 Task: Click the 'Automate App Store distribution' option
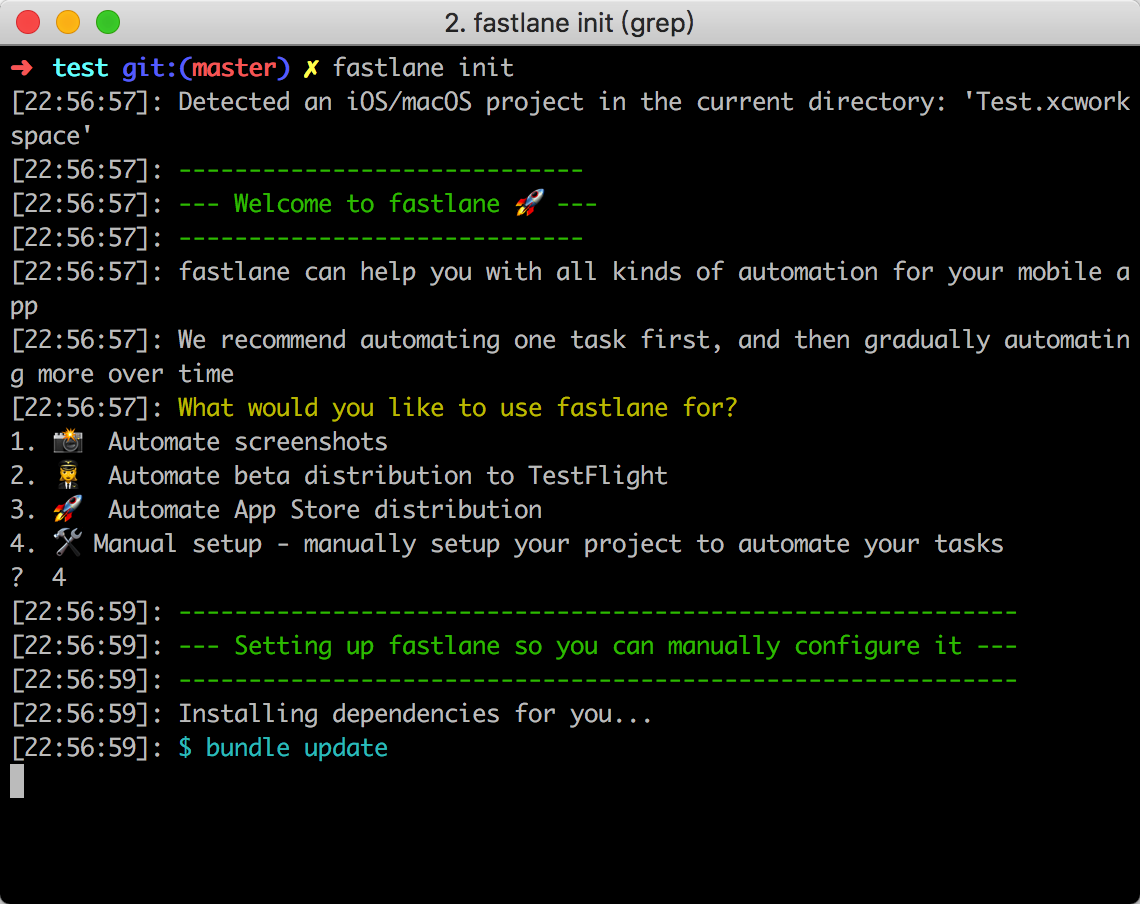[325, 510]
